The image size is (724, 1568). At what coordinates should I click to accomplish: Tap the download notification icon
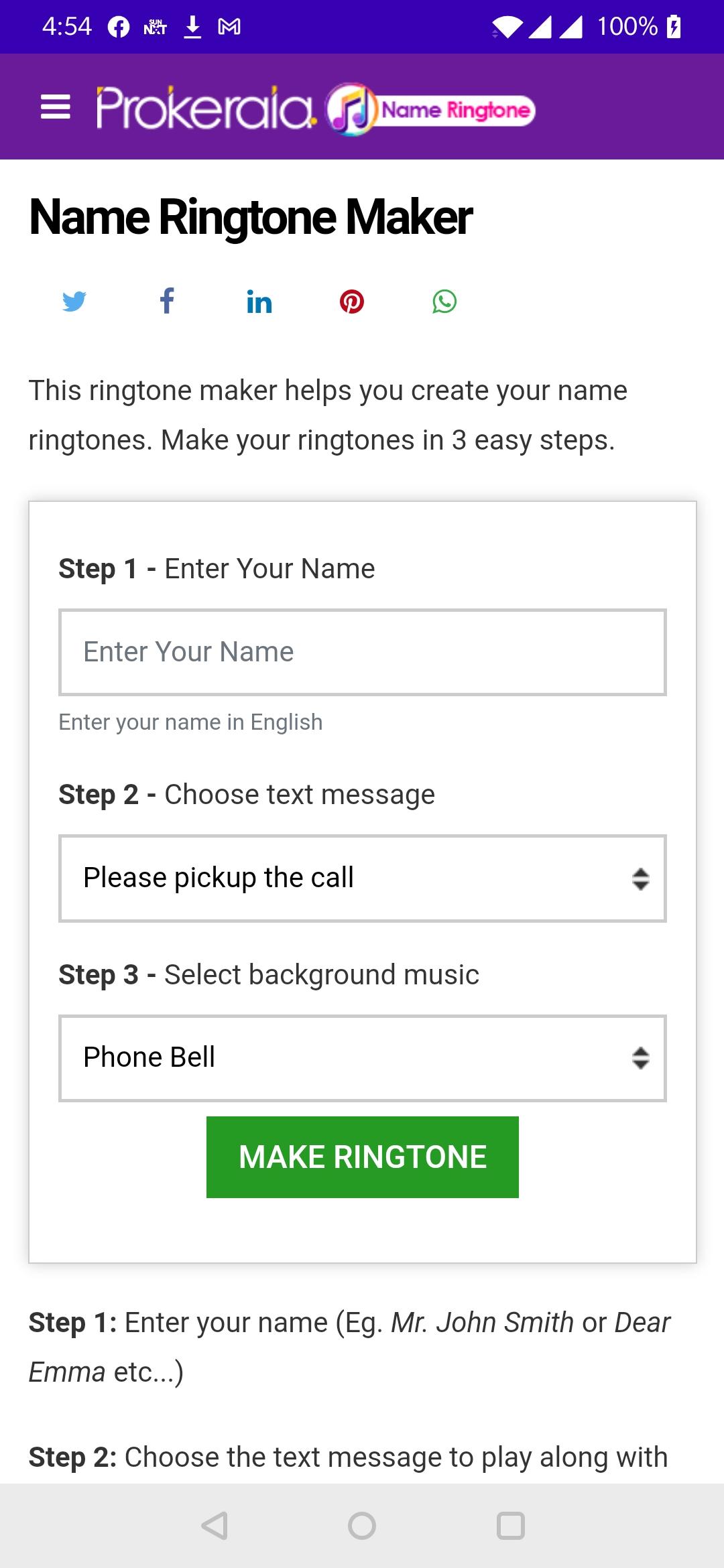(192, 27)
